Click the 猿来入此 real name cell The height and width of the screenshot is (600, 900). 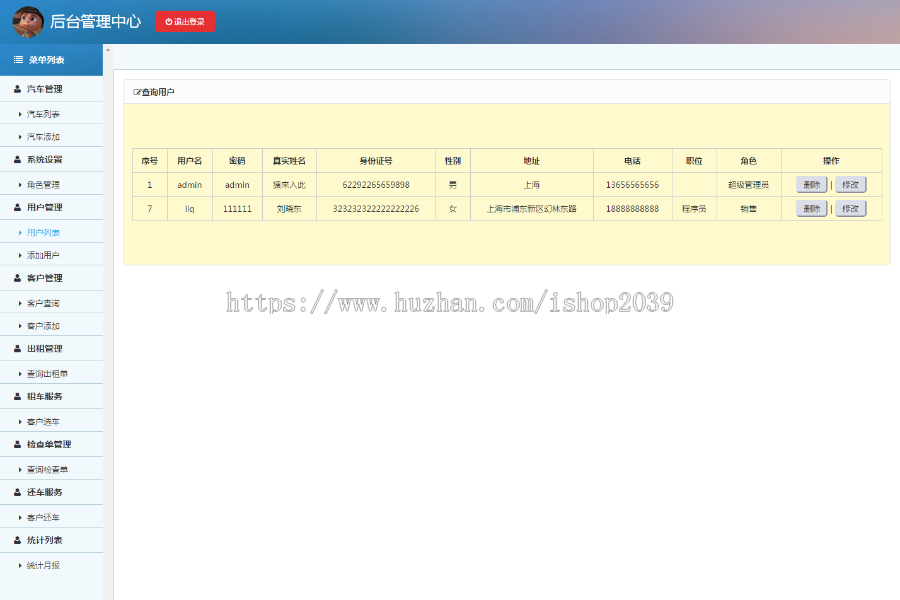point(289,185)
